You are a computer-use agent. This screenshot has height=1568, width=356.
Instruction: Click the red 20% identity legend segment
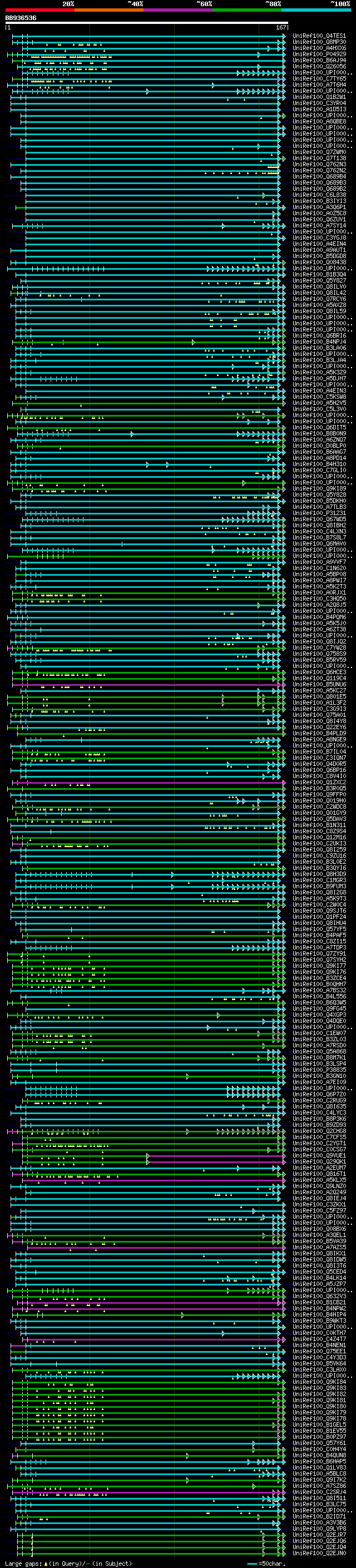coord(39,10)
